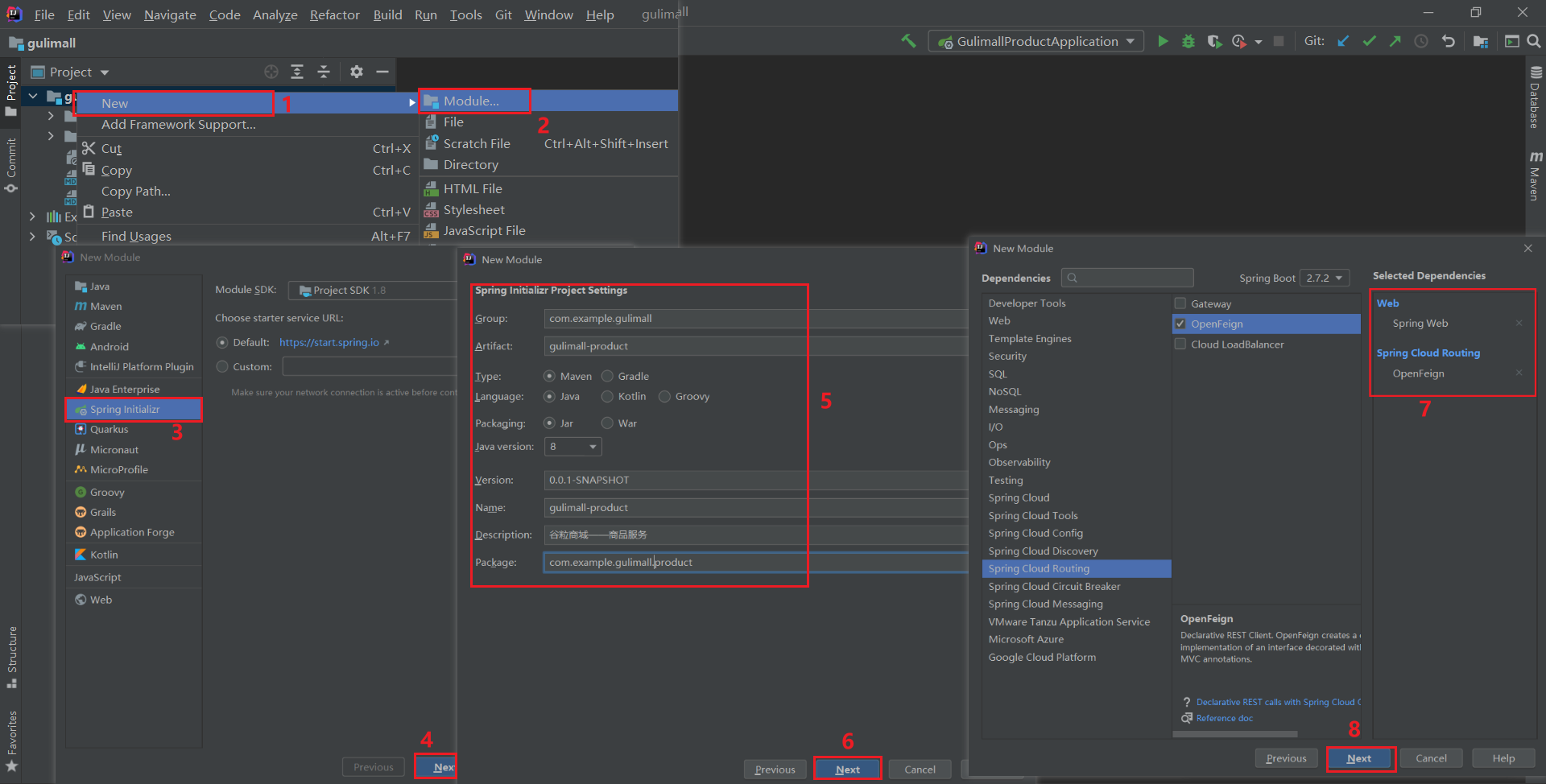
Task: Open the Favorites tool window tab
Action: pos(11,741)
